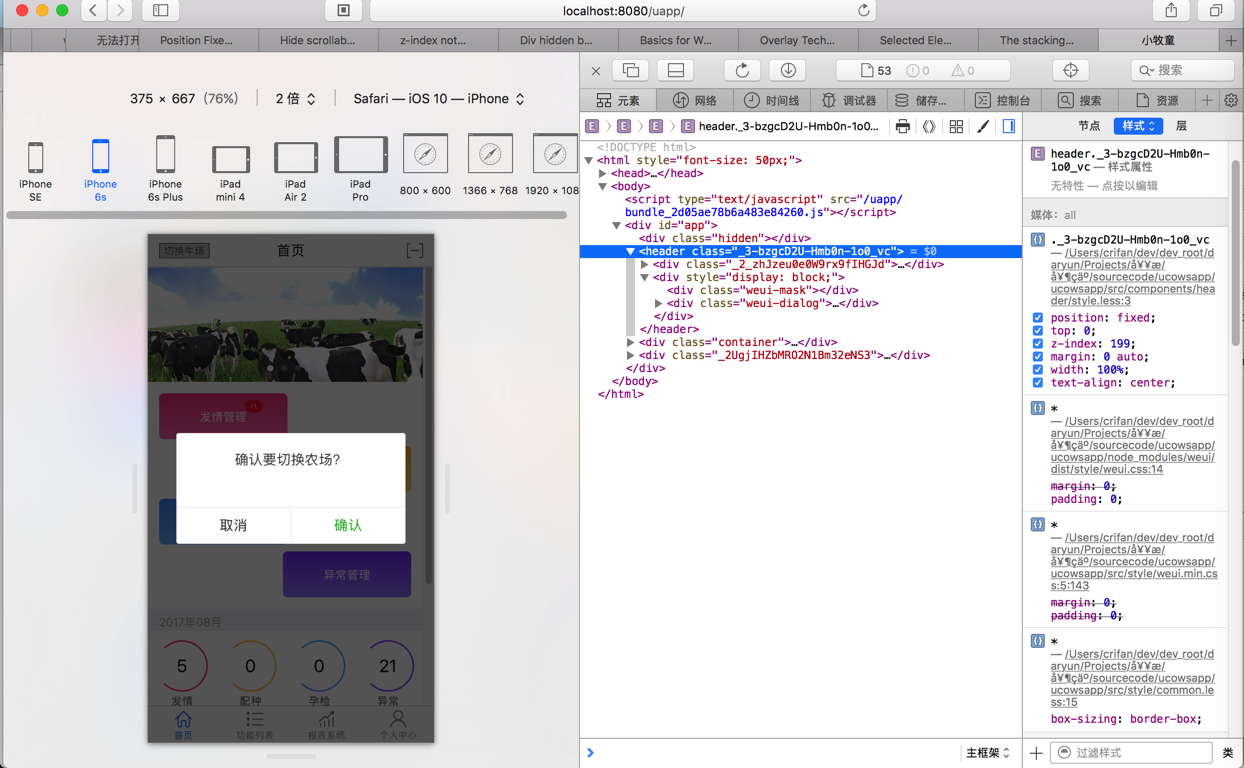Uncheck the z-index: 199 property checkbox
The width and height of the screenshot is (1244, 768).
pos(1038,344)
